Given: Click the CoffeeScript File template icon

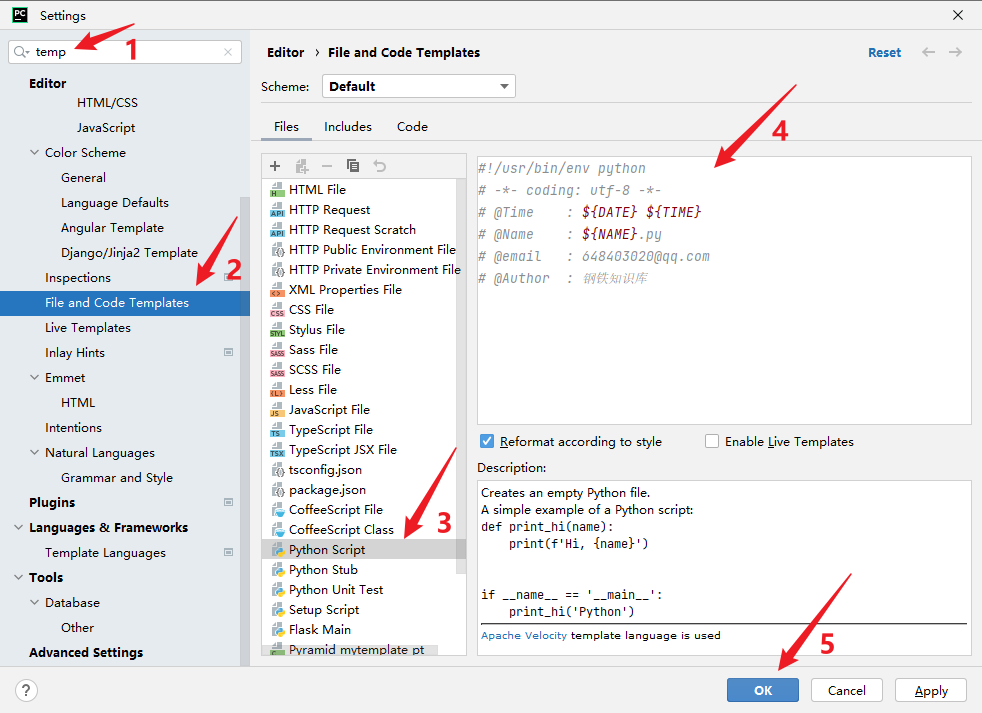Looking at the screenshot, I should point(277,510).
